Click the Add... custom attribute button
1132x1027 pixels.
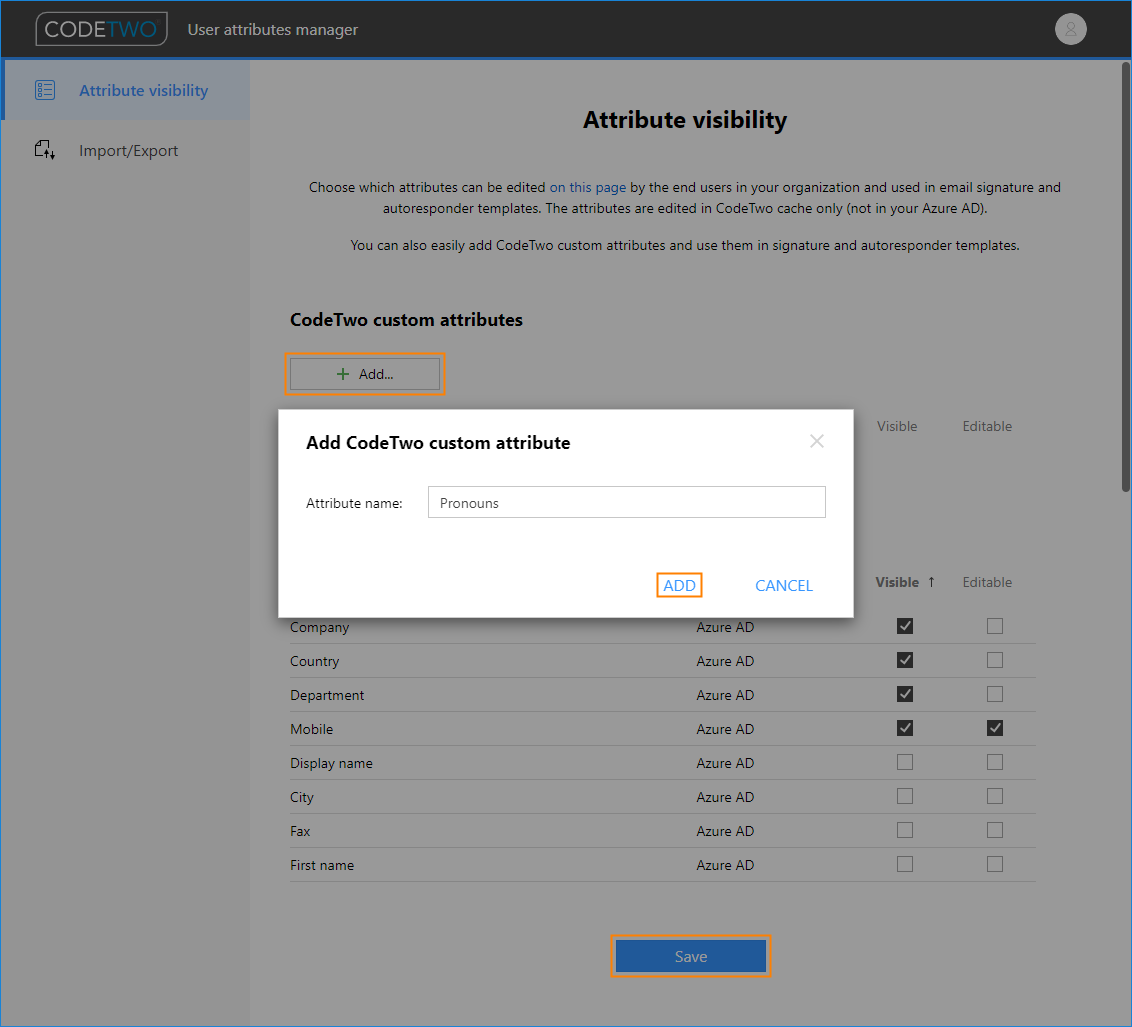365,374
